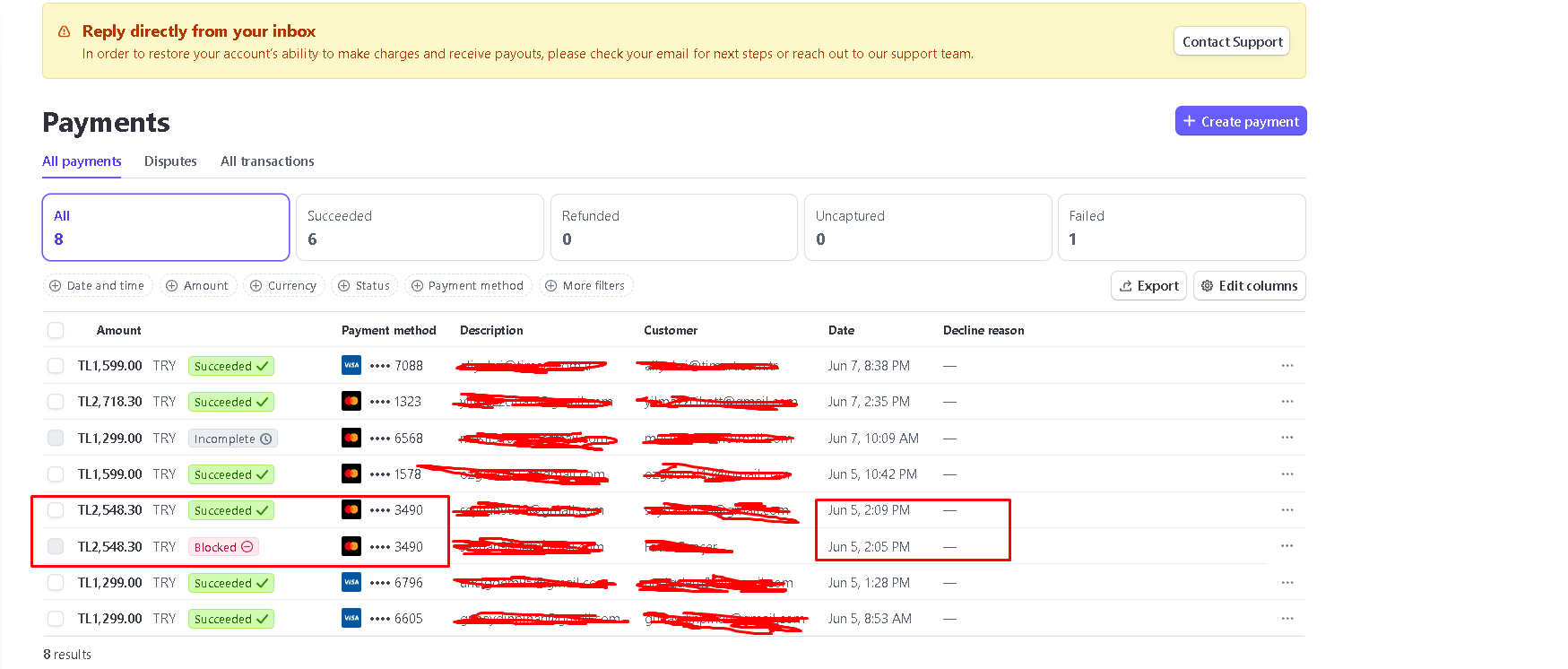Click the Mastercard icon for card 1323

[351, 401]
